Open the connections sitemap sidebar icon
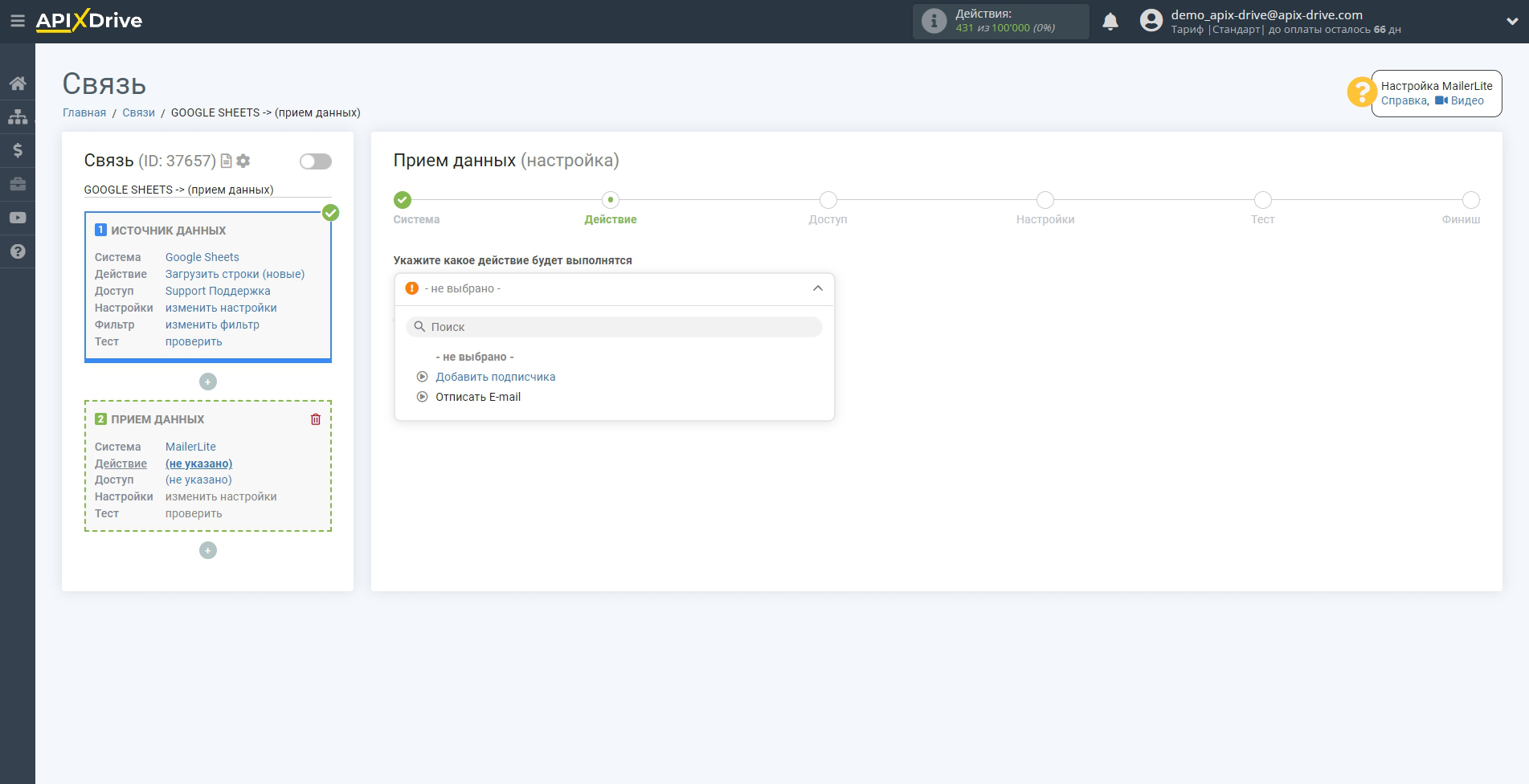Screen dimensions: 1529x784 pyautogui.click(x=18, y=117)
